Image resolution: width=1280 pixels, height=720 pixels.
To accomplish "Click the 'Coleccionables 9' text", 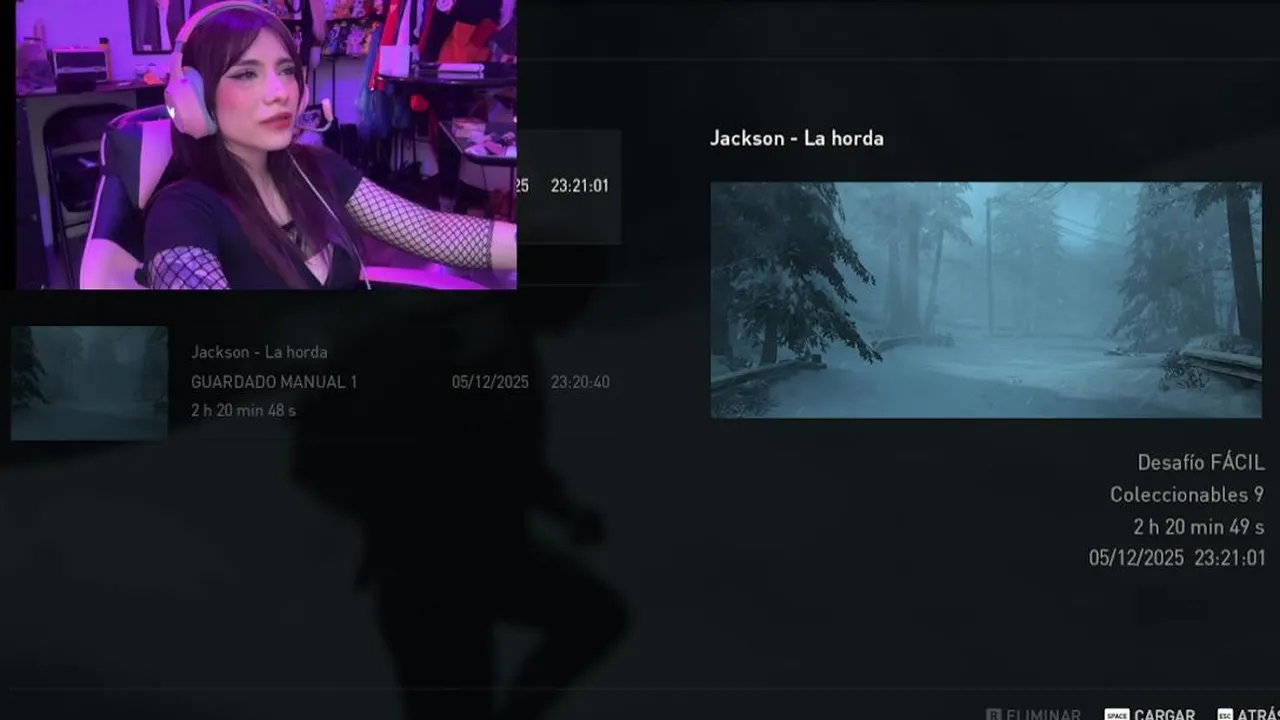I will [1187, 494].
